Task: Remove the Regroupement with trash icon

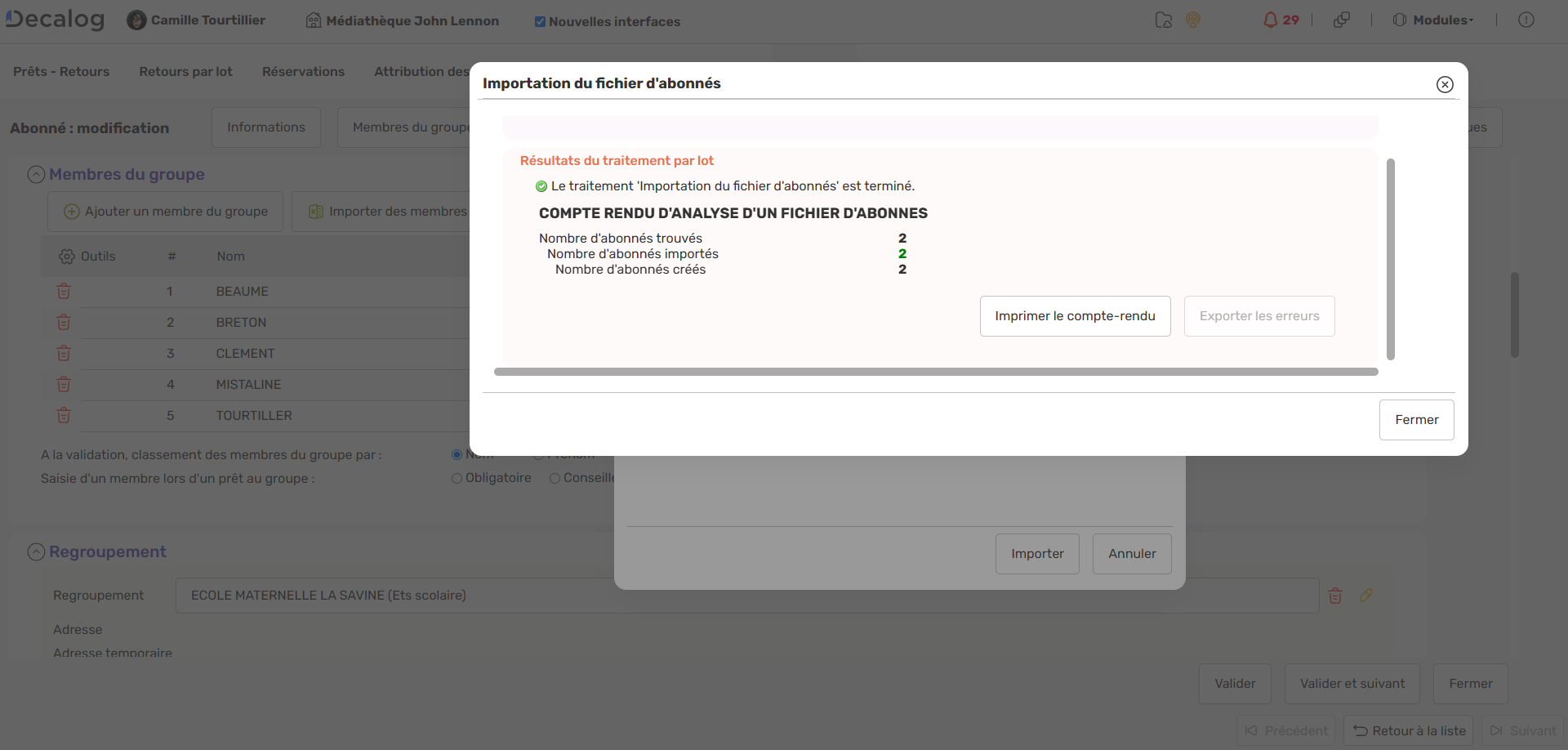Action: coord(1335,596)
